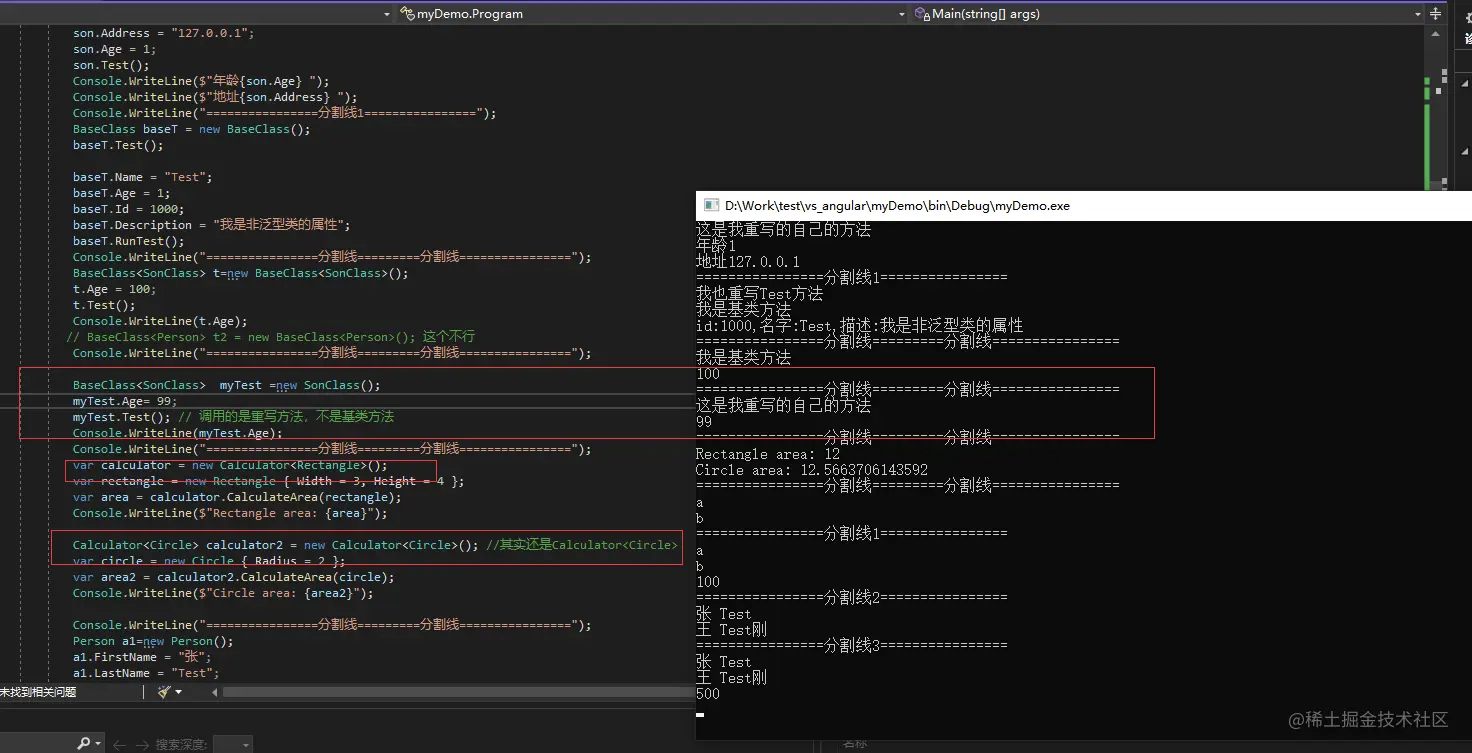Click console output line 500
This screenshot has width=1472, height=753.
tap(708, 694)
